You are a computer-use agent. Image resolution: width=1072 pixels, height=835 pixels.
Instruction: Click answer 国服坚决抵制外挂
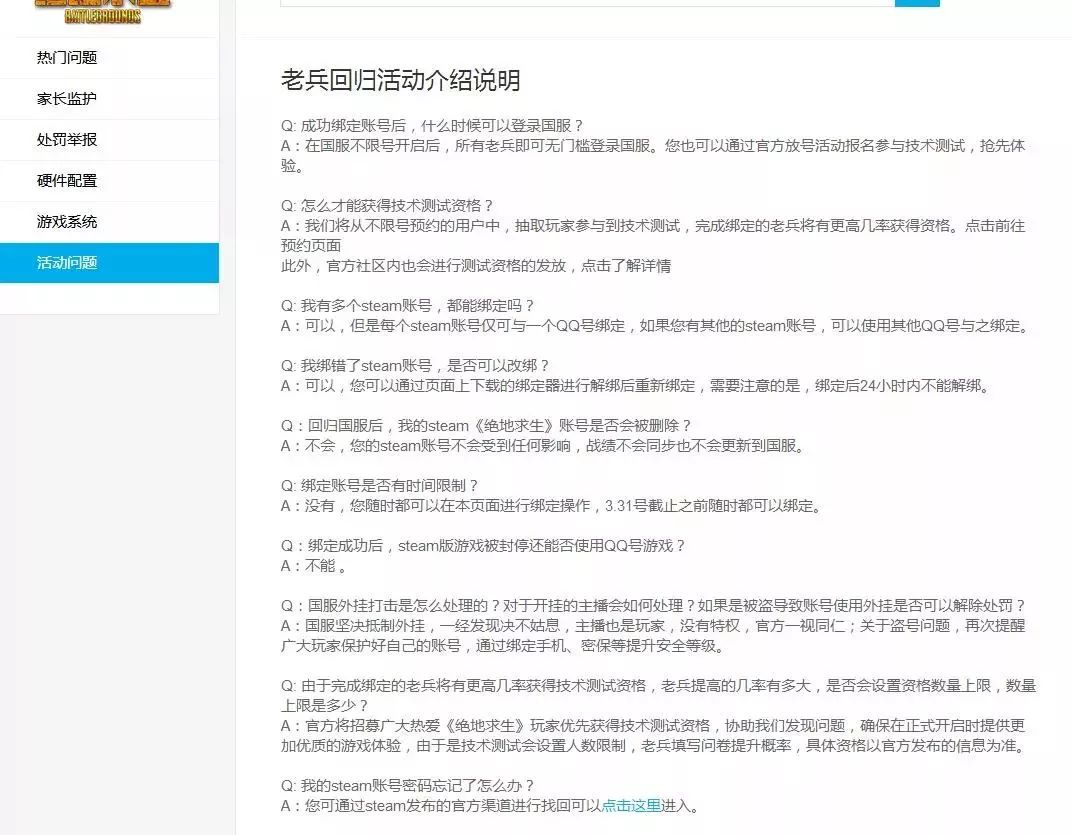click(653, 636)
